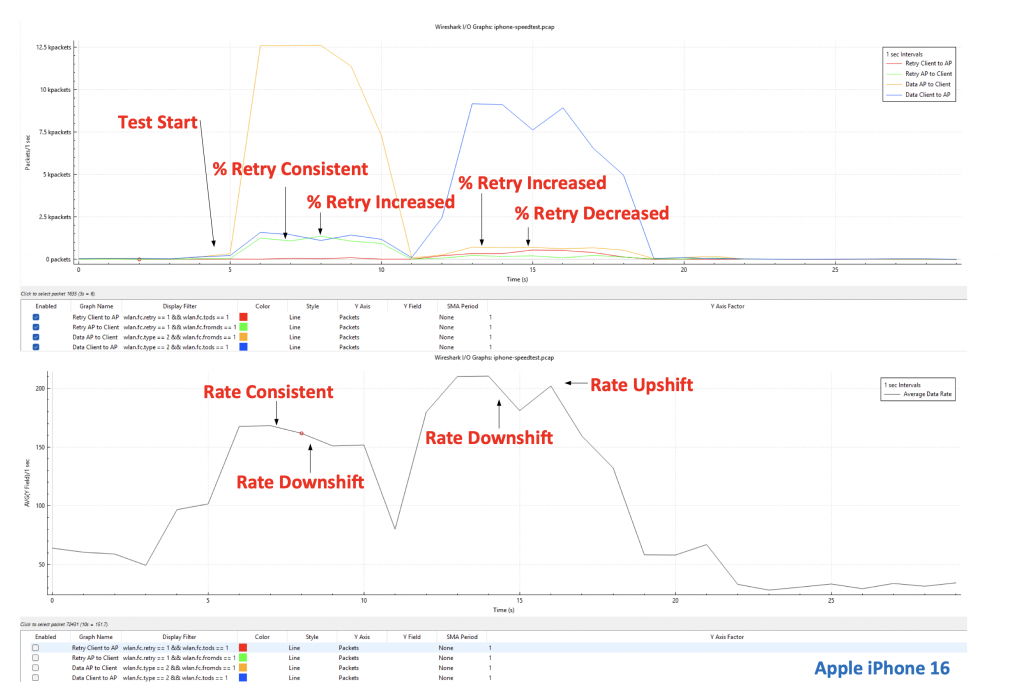Disable Data AP to Client in upper table
1024x695 pixels.
coord(37,337)
